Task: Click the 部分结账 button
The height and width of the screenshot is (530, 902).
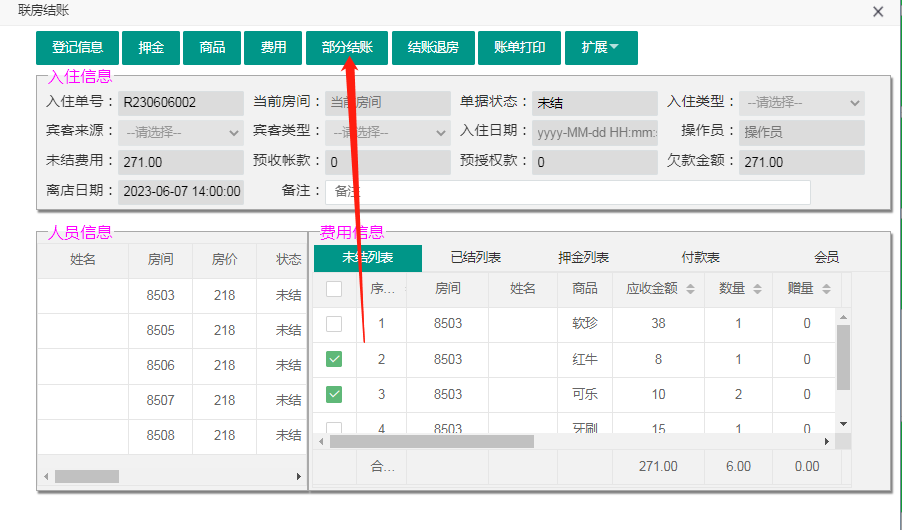Action: [347, 48]
